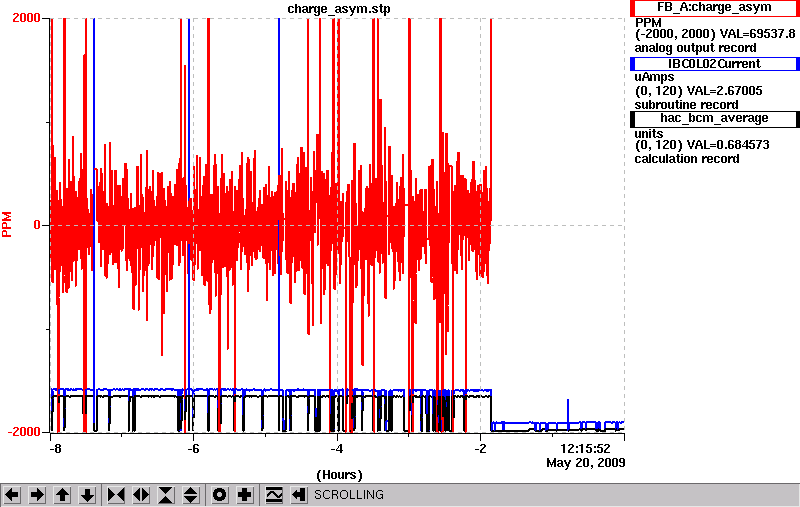Click the -4 hours x-axis tick
This screenshot has width=800, height=507.
click(x=337, y=449)
